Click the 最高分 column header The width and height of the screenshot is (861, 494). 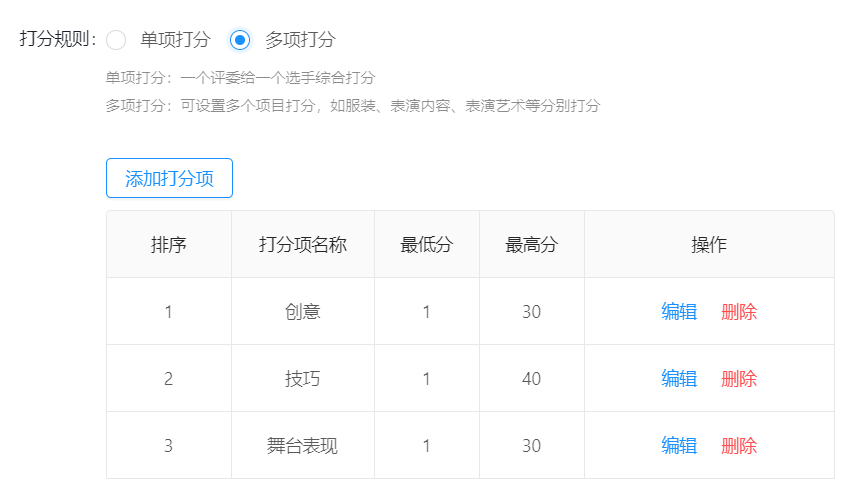coord(532,244)
